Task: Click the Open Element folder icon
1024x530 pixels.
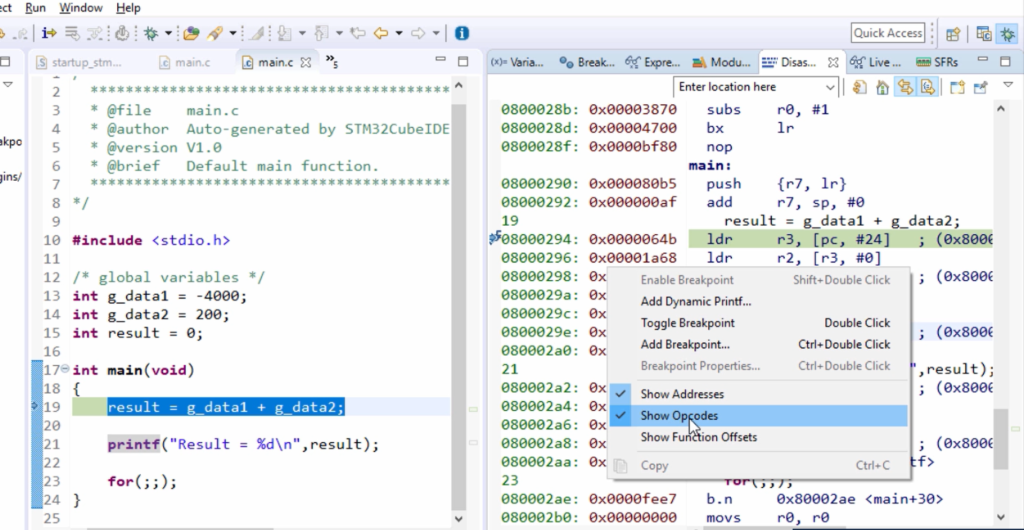Action: pyautogui.click(x=191, y=33)
